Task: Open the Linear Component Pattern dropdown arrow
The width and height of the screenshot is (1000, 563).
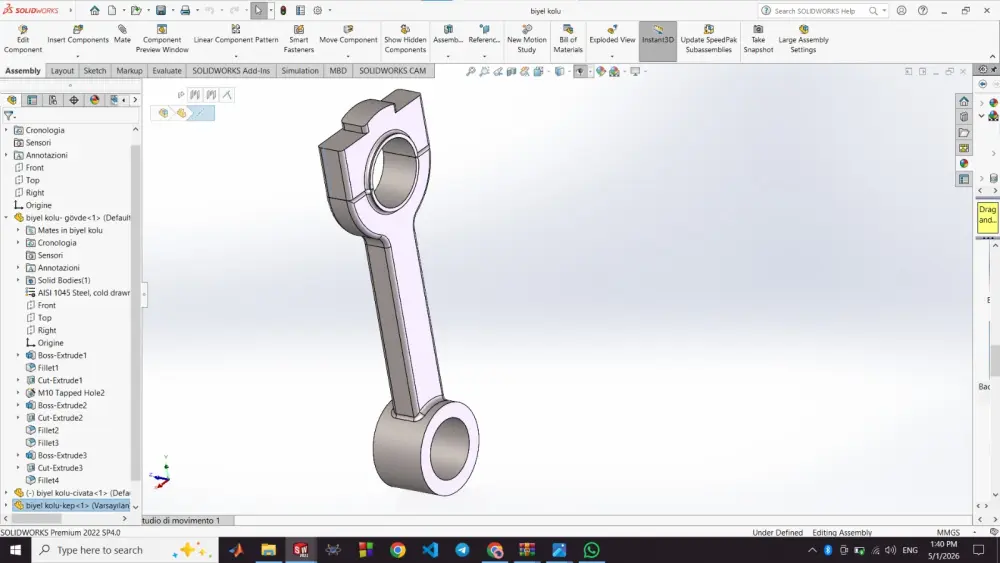Action: click(236, 57)
